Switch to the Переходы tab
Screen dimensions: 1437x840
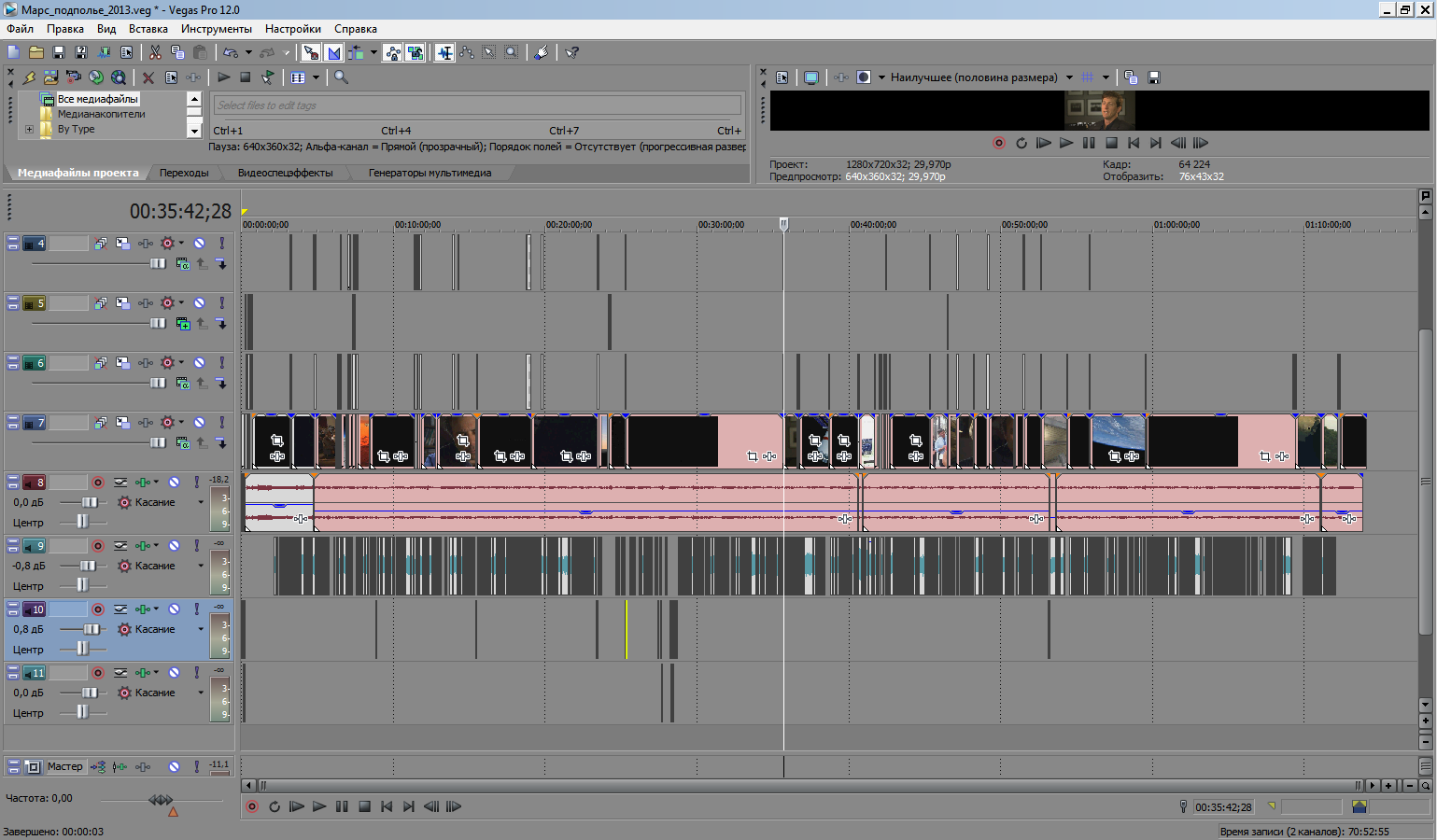[184, 173]
